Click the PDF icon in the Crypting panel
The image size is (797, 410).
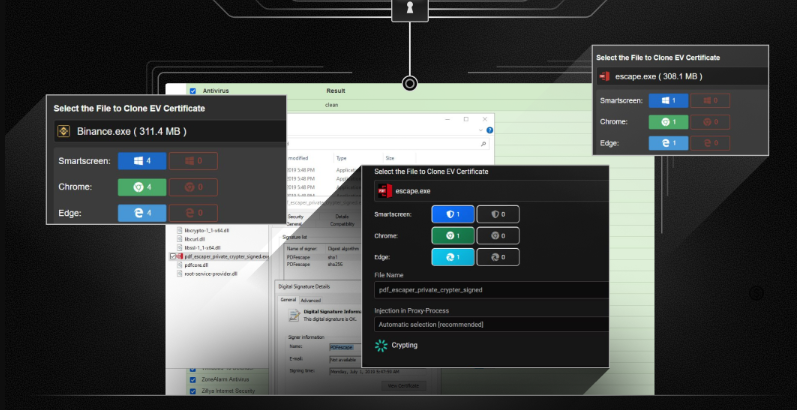click(384, 191)
